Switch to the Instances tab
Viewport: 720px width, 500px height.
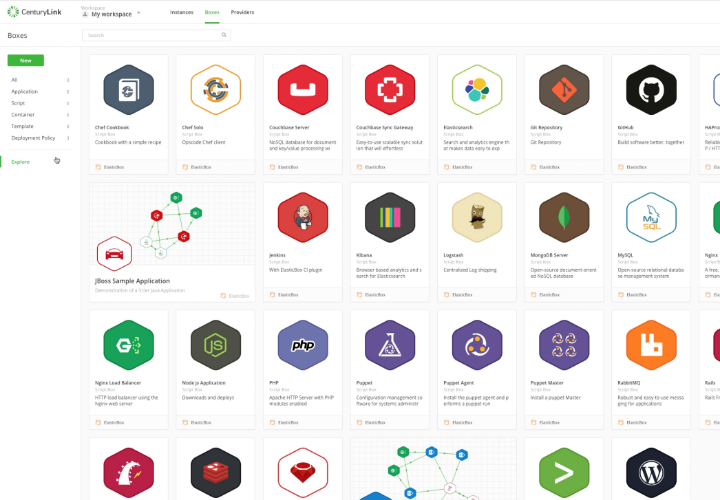(x=181, y=12)
